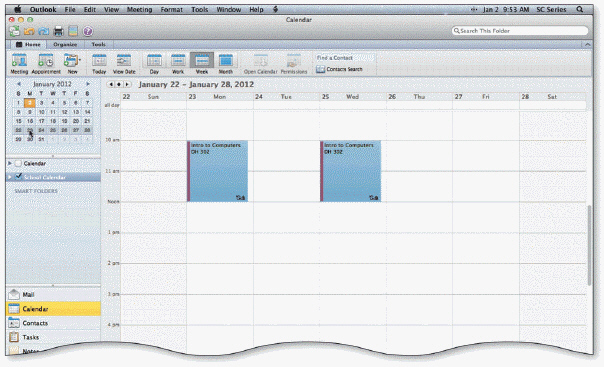Screen dimensions: 604x367
Task: Select January 31 in mini calendar
Action: [x=41, y=139]
